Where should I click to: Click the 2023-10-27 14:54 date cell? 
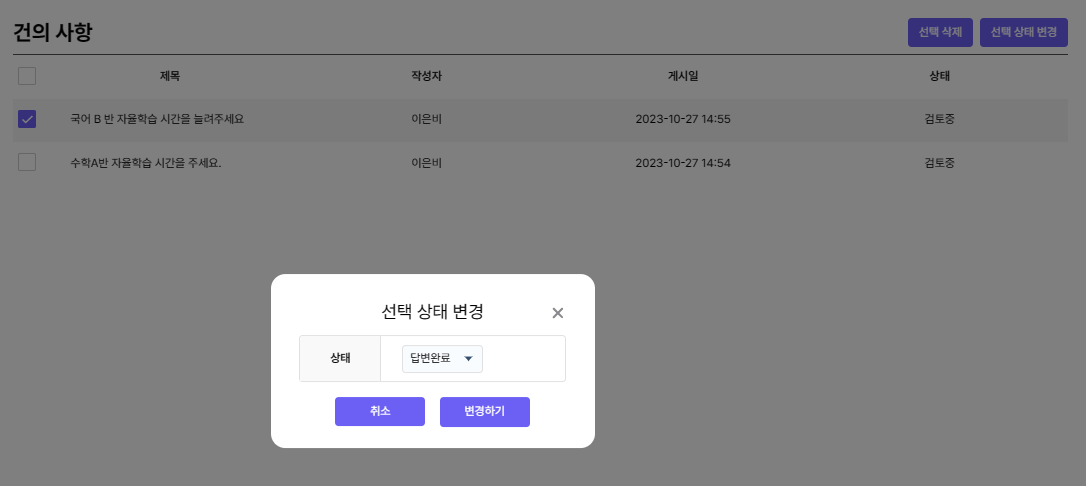[683, 162]
